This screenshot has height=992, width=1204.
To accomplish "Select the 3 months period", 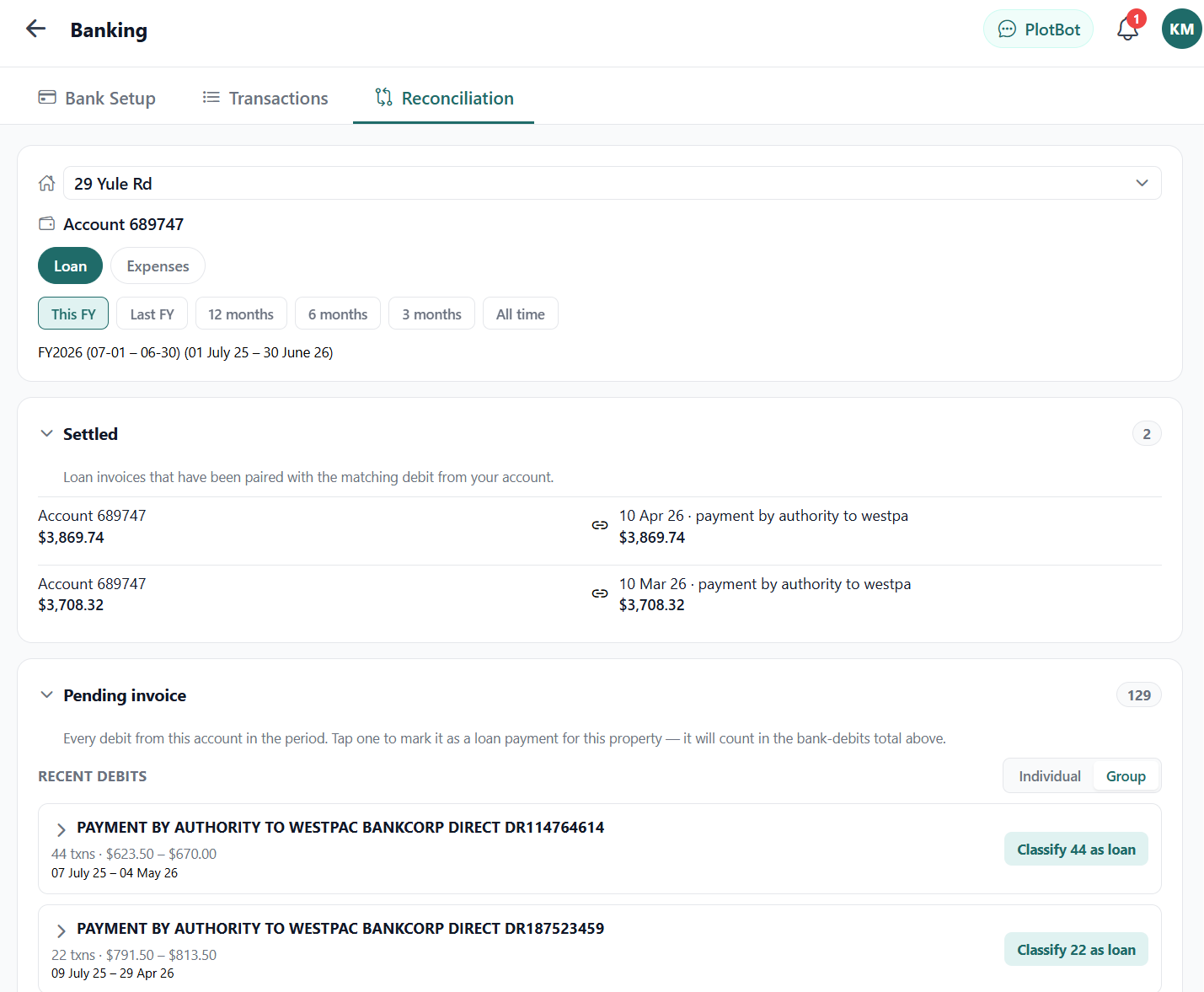I will coord(431,314).
